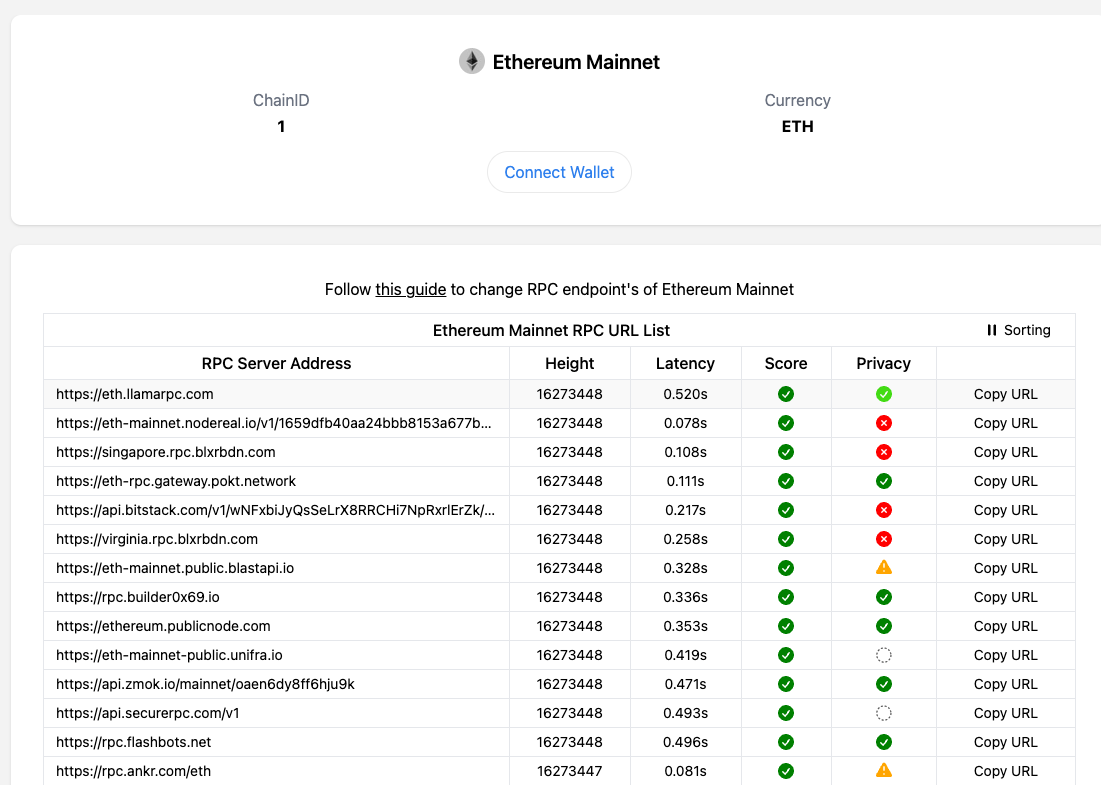Viewport: 1101px width, 785px height.
Task: Click the red privacy cross for virginia.rpc.blxrbdn.com
Action: (x=884, y=539)
